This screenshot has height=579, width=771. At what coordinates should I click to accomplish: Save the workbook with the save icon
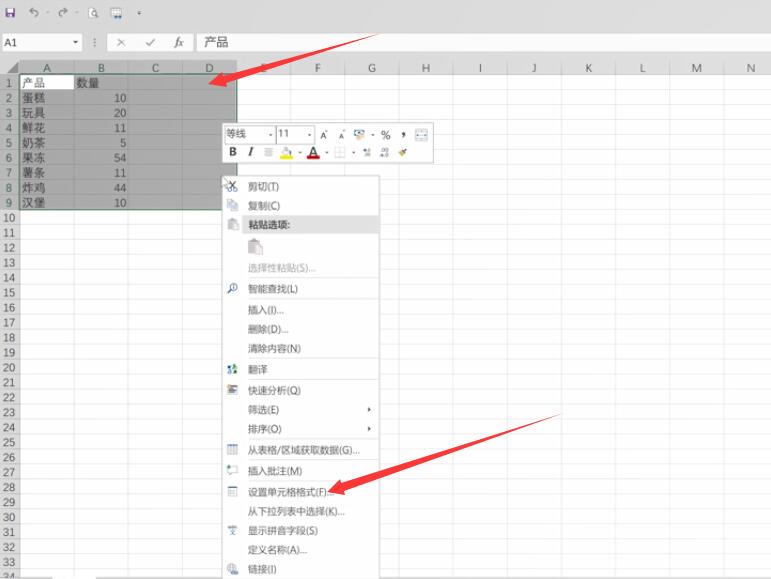pos(10,13)
